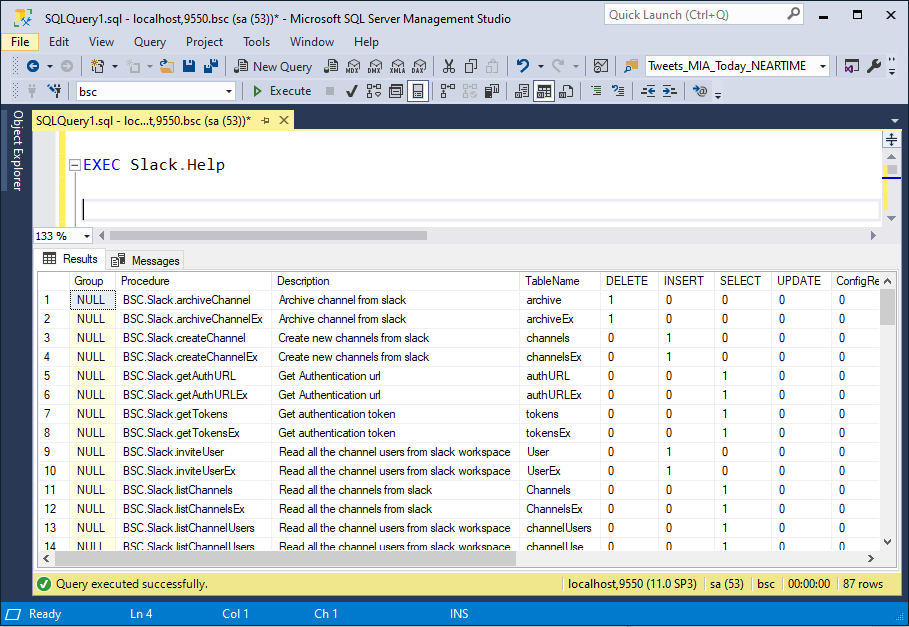Image resolution: width=909 pixels, height=627 pixels.
Task: Toggle Results to File mode
Action: point(566,91)
